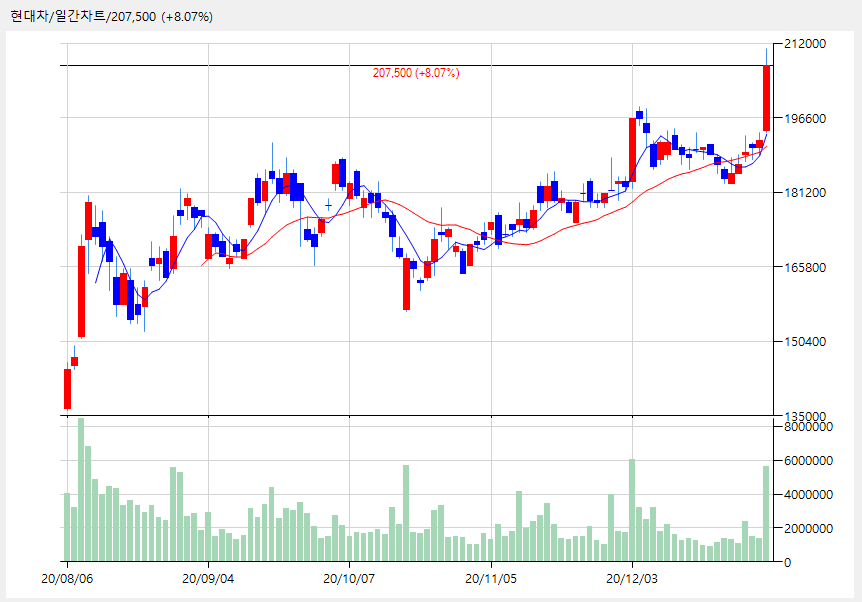Select the last volume bar at far right
Image resolution: width=862 pixels, height=602 pixels.
tap(766, 513)
